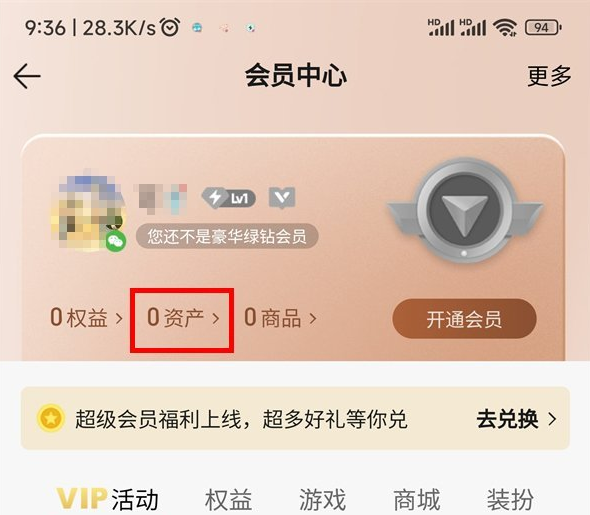Tap the 开通会员 button

coord(464,319)
